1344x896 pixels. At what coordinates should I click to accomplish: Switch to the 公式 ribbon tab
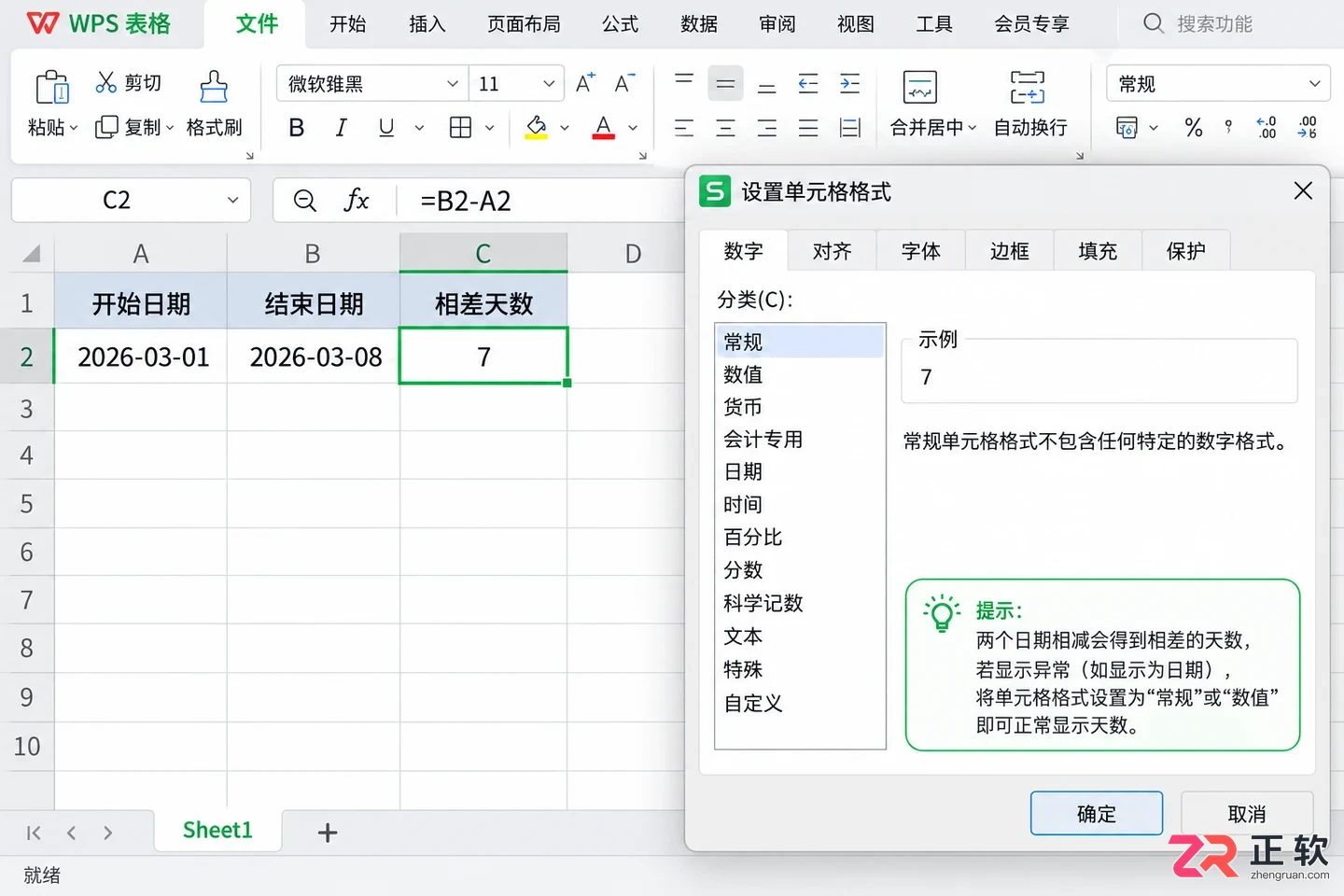(620, 24)
